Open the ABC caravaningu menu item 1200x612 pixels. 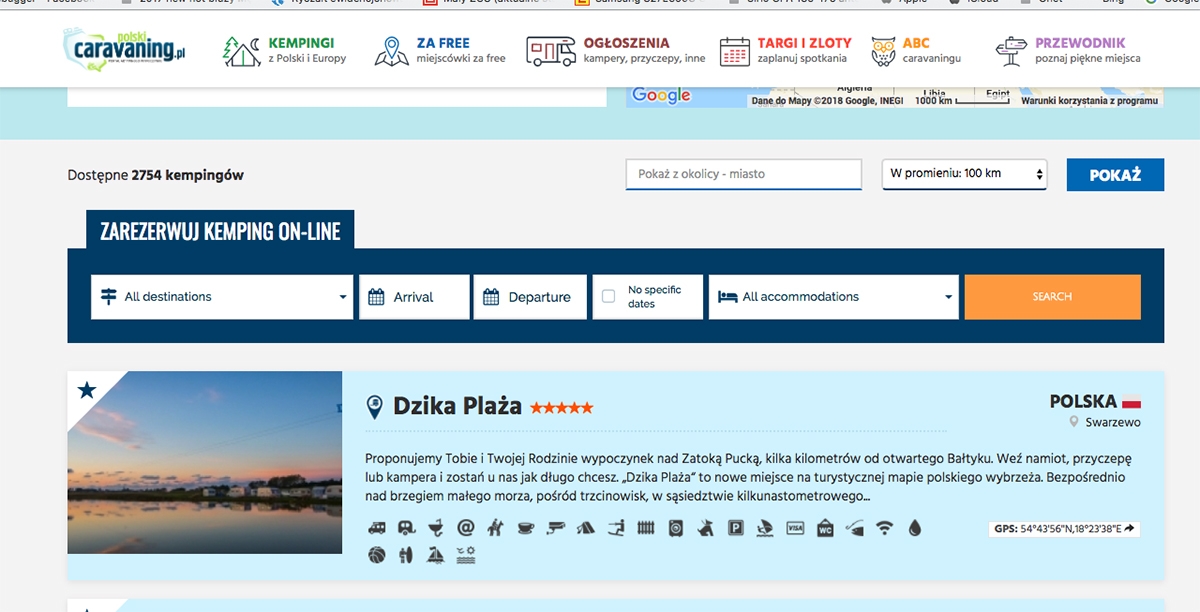click(x=916, y=50)
